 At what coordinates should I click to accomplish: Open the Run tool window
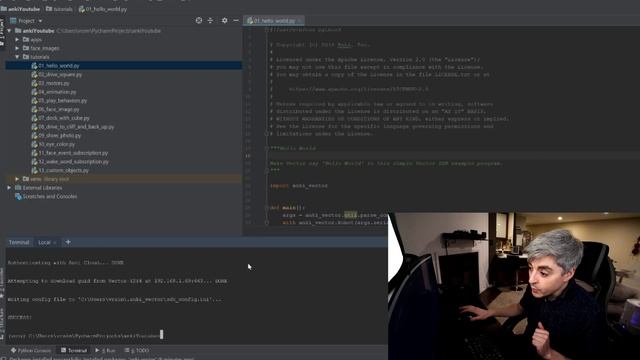pyautogui.click(x=105, y=350)
